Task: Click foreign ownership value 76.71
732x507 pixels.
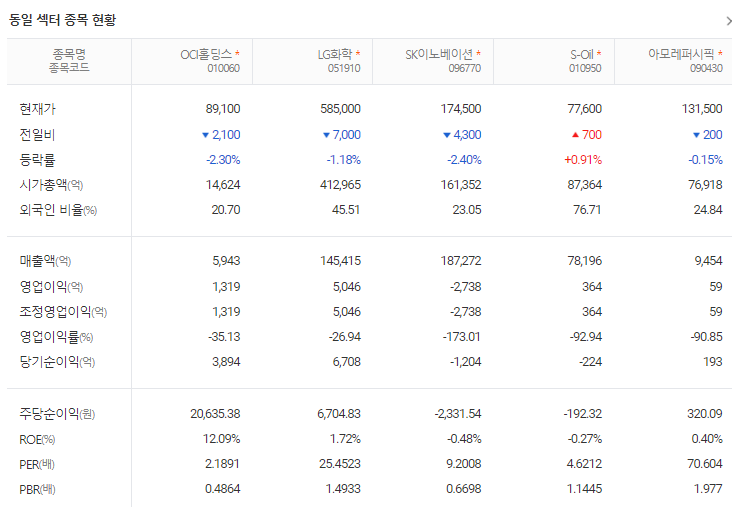Action: click(587, 210)
